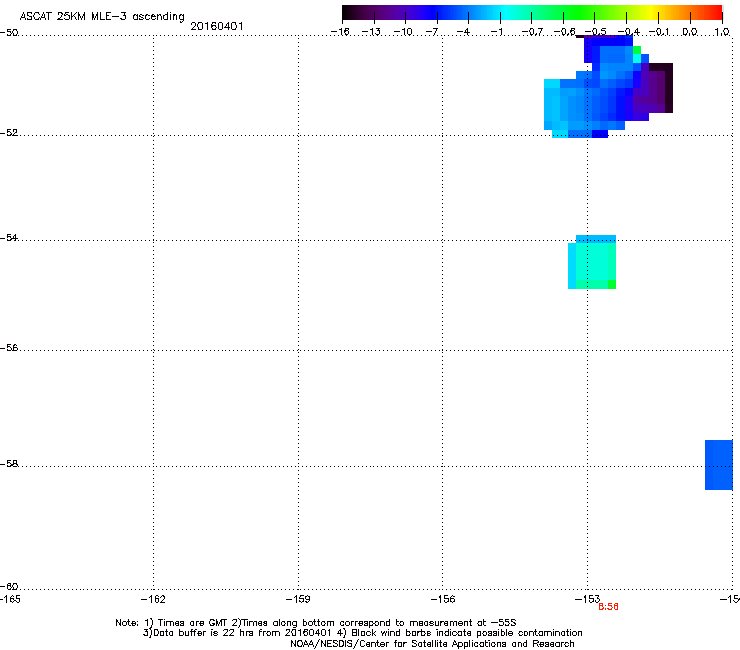This screenshot has height=650, width=740.
Task: Click the red 8:58 time label
Action: tap(608, 607)
